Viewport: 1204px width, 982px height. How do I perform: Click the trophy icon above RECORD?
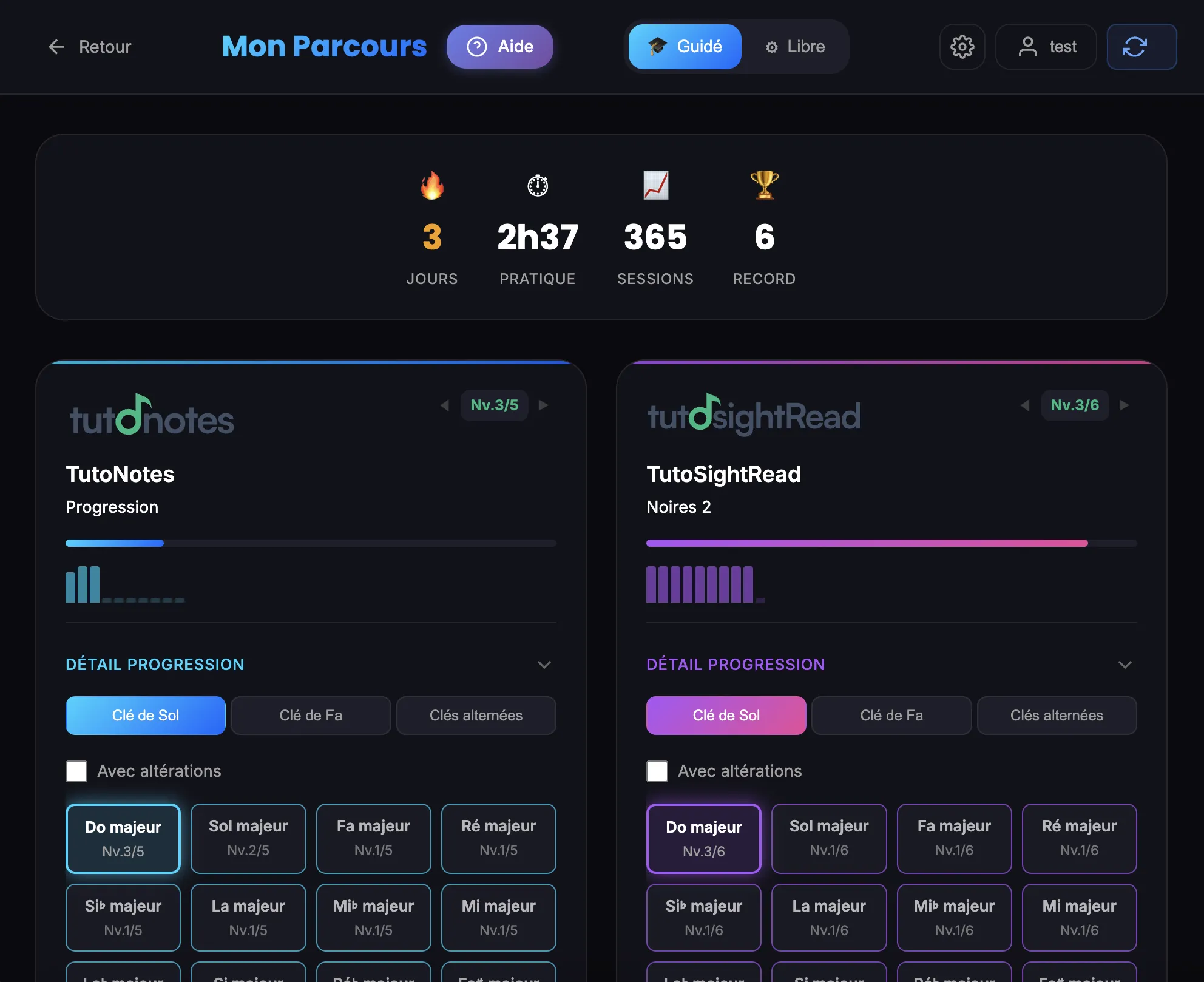(x=764, y=185)
